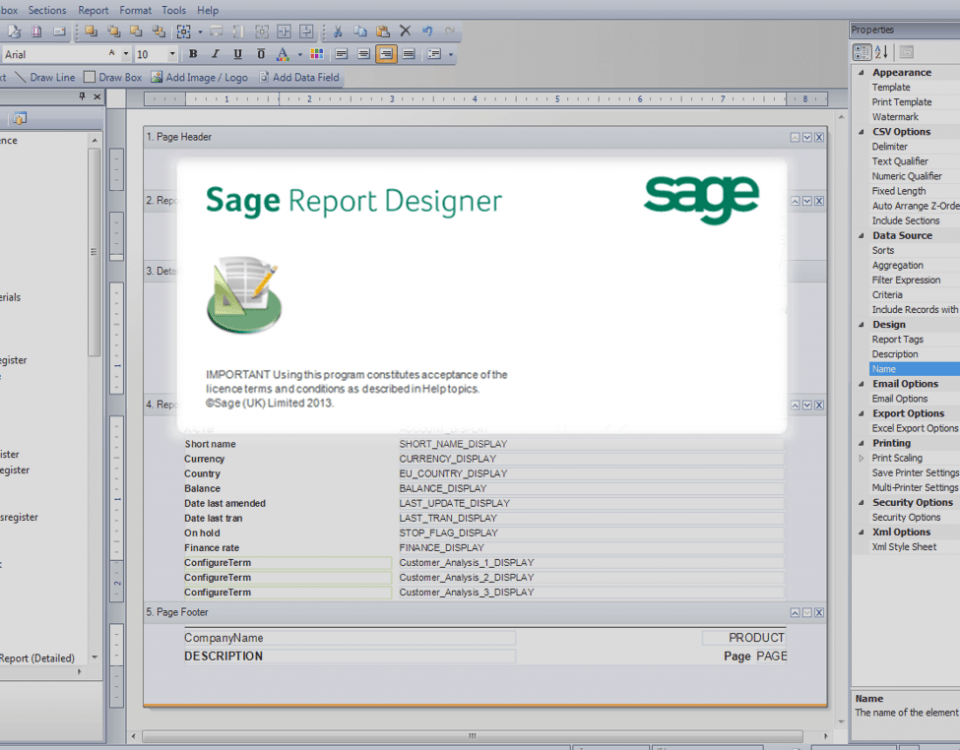Toggle Align Left text alignment
The height and width of the screenshot is (750, 960).
(342, 54)
